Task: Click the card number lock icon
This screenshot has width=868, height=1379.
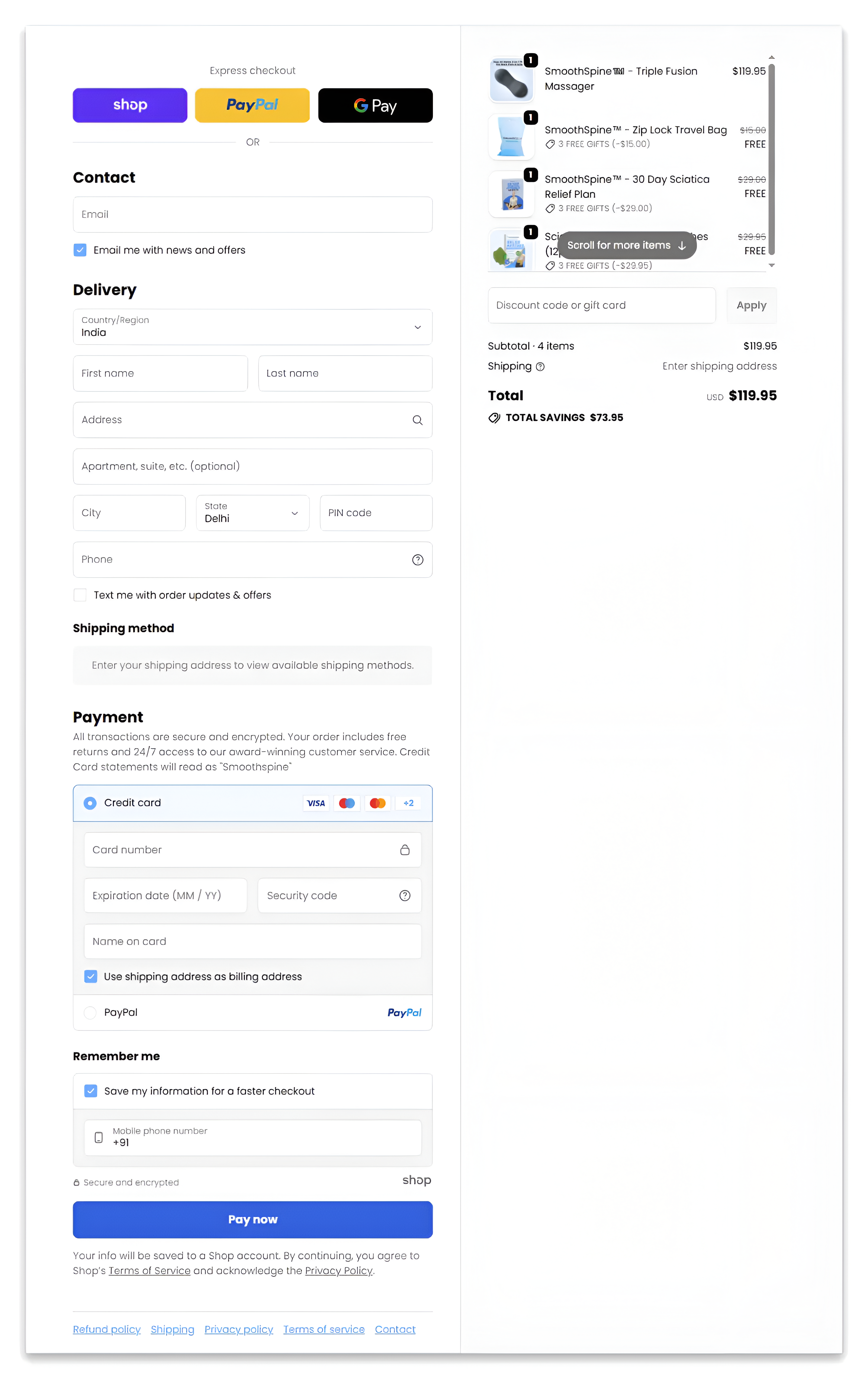Action: pyautogui.click(x=405, y=850)
